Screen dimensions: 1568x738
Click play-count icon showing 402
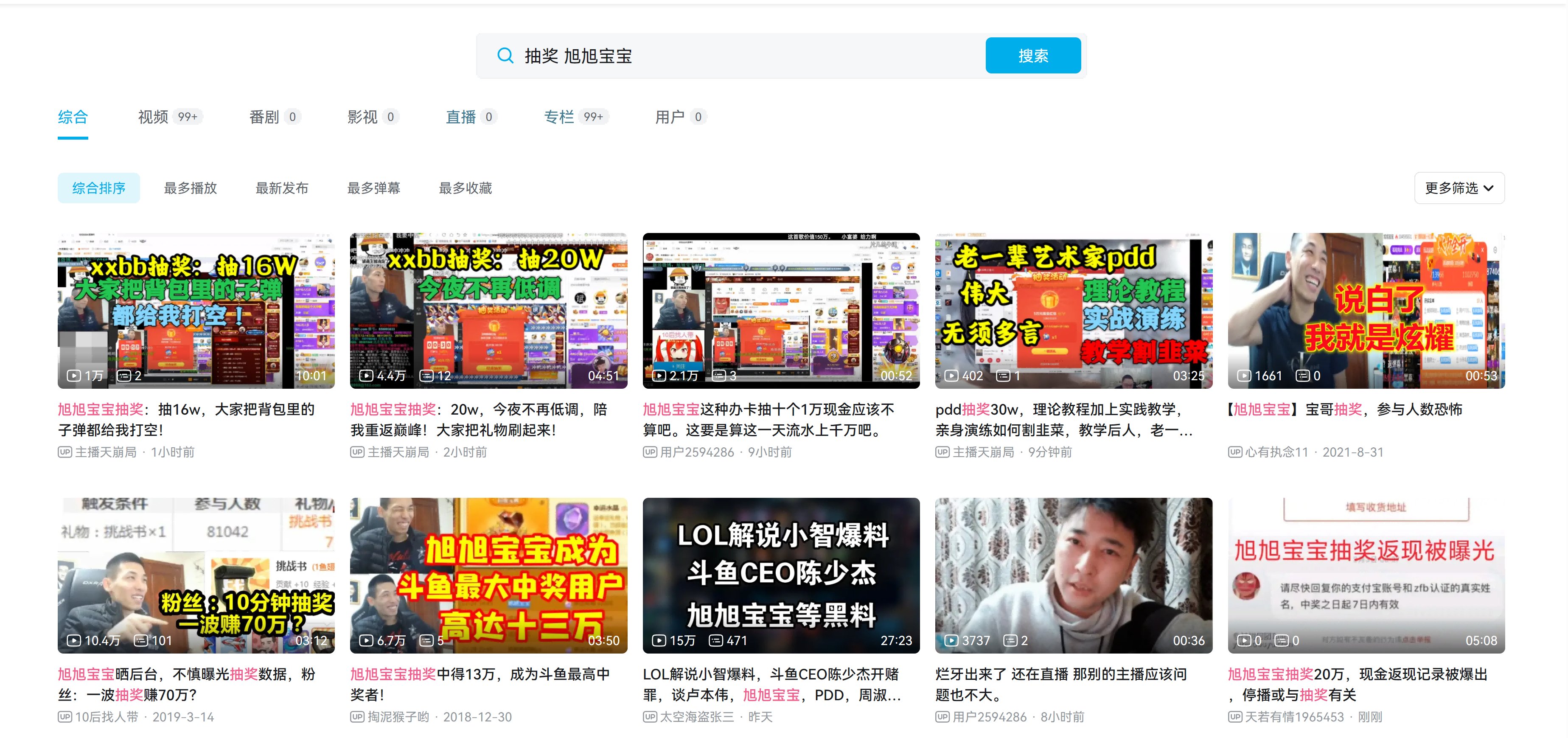(x=951, y=376)
